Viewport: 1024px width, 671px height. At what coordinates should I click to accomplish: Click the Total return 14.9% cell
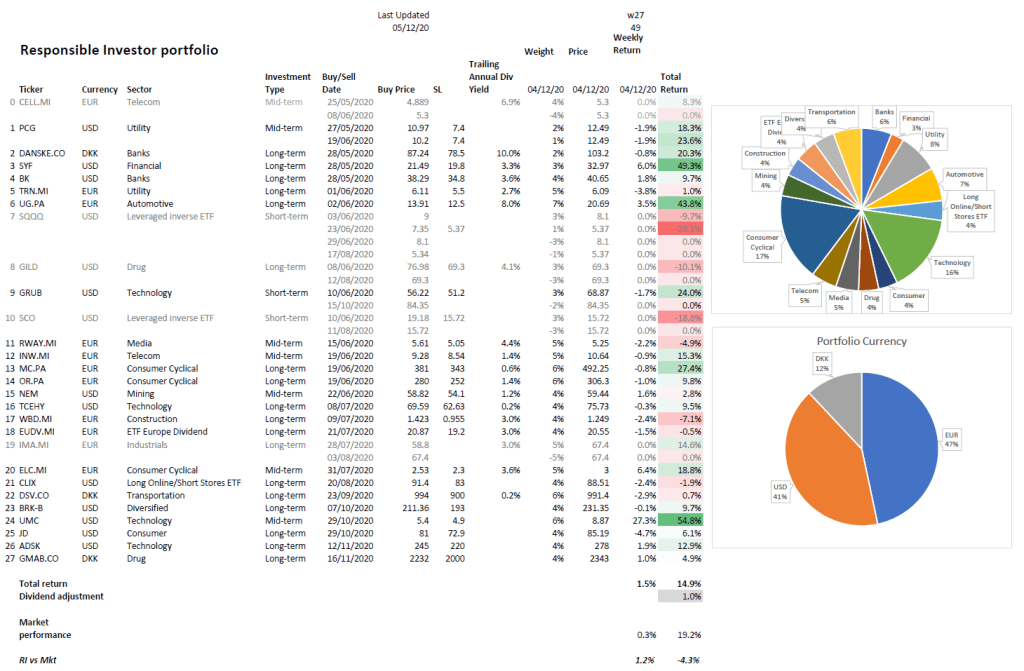point(686,583)
